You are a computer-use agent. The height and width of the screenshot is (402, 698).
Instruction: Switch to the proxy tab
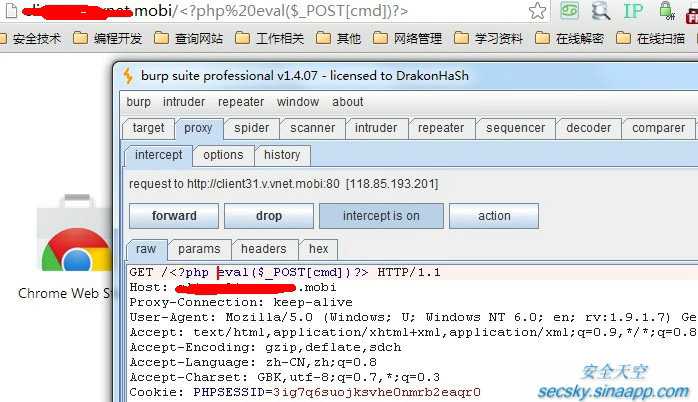[198, 128]
